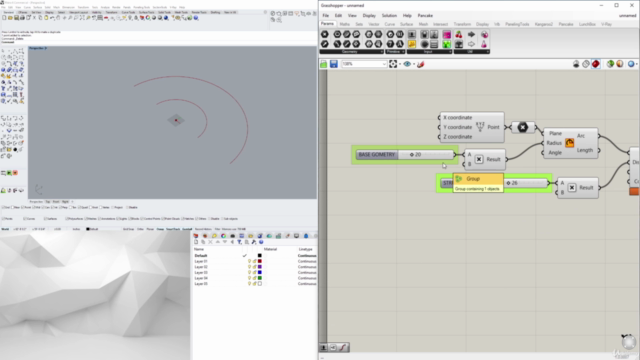The width and height of the screenshot is (640, 360).
Task: Open the Grasshopper Display menu
Action: tap(369, 16)
